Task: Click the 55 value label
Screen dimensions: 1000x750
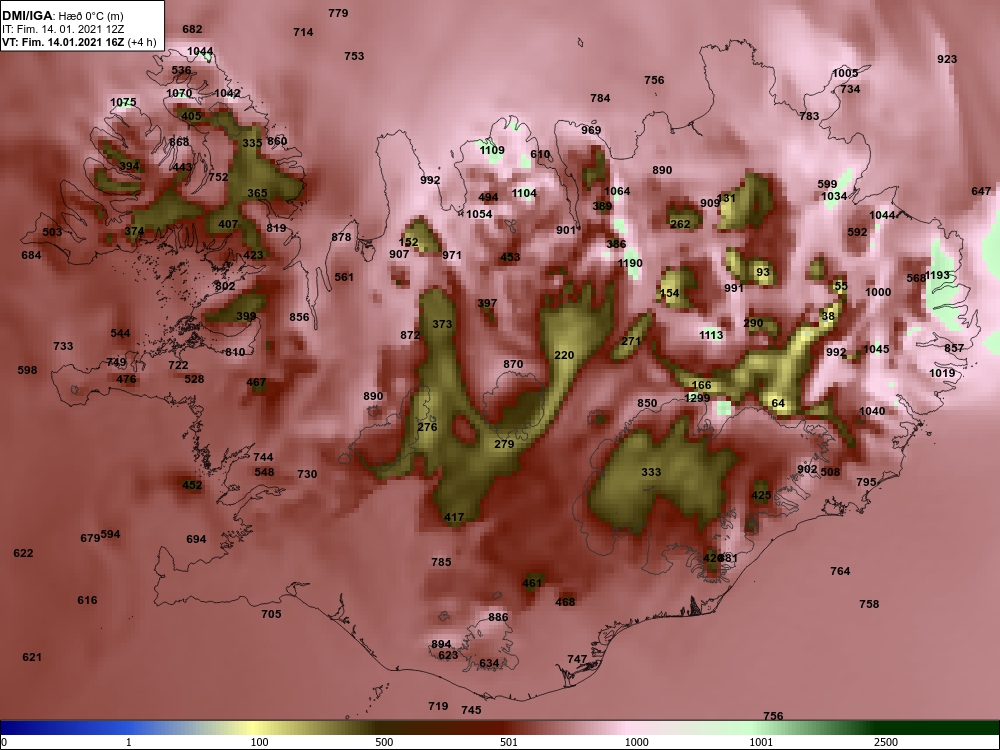Action: (x=841, y=286)
